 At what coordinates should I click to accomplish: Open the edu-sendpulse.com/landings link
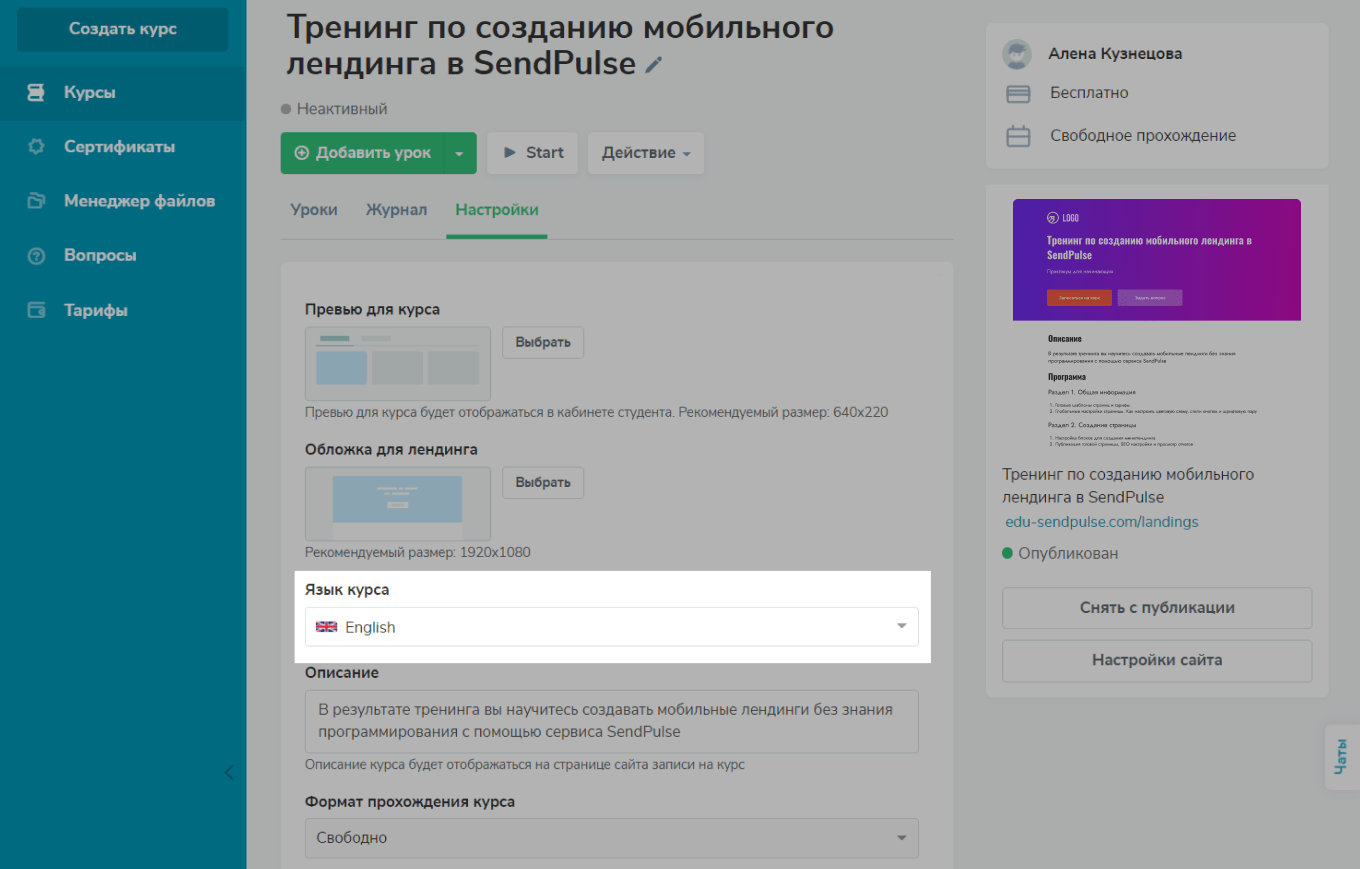[x=1102, y=522]
